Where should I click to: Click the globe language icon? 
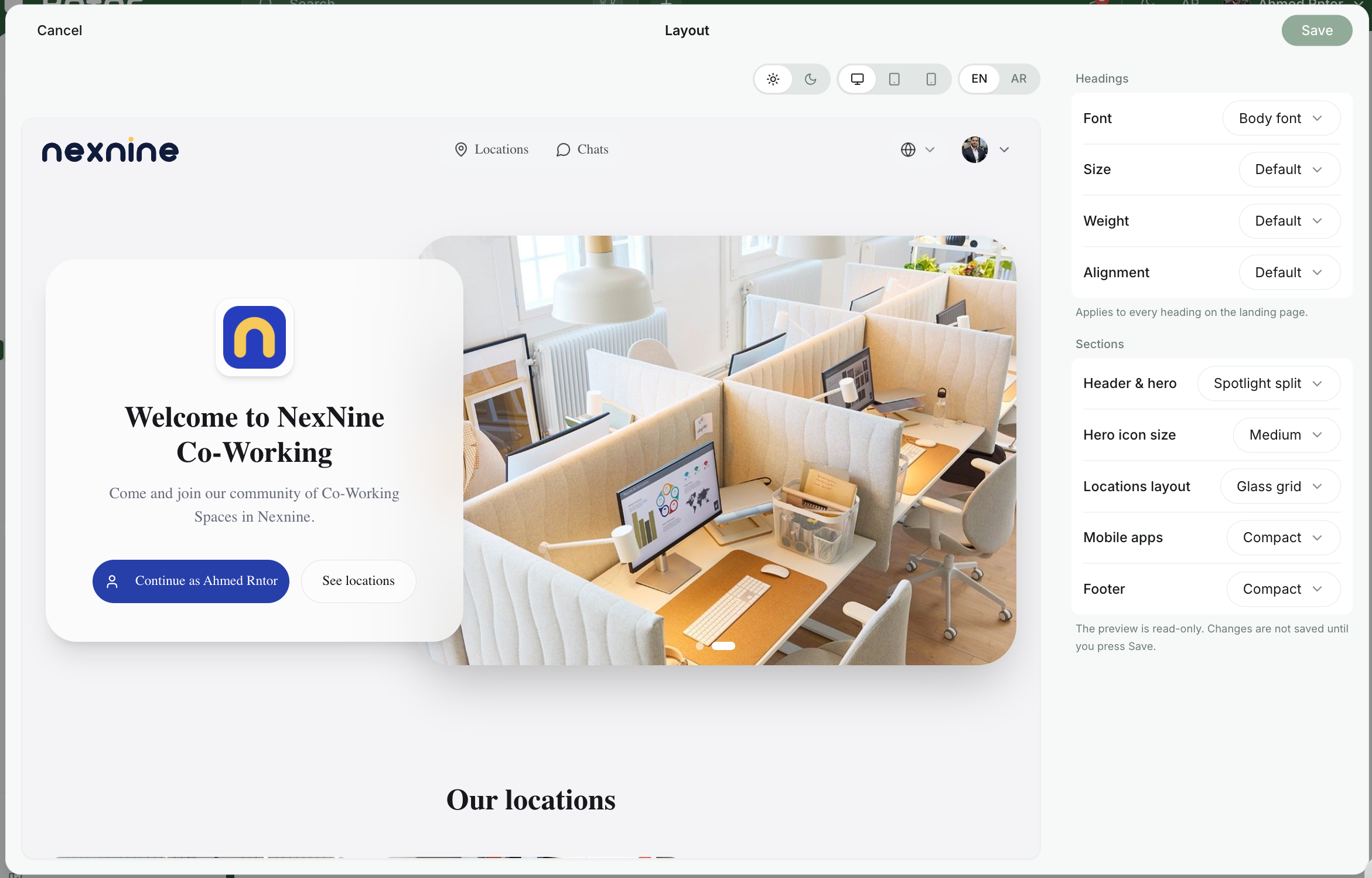908,150
